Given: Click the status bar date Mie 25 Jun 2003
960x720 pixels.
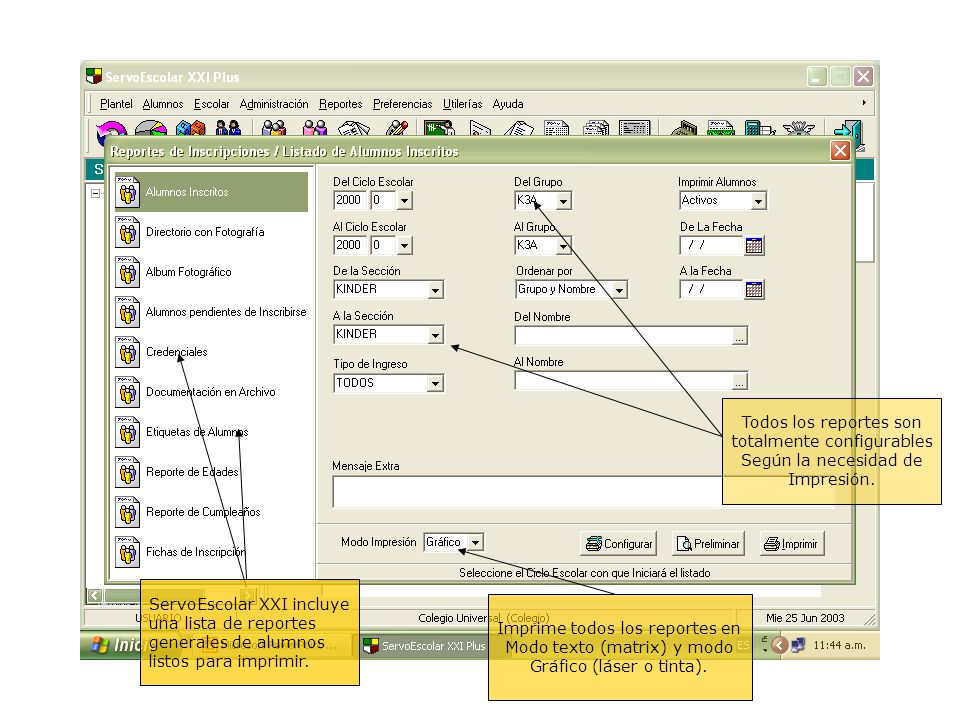Looking at the screenshot, I should coord(804,618).
